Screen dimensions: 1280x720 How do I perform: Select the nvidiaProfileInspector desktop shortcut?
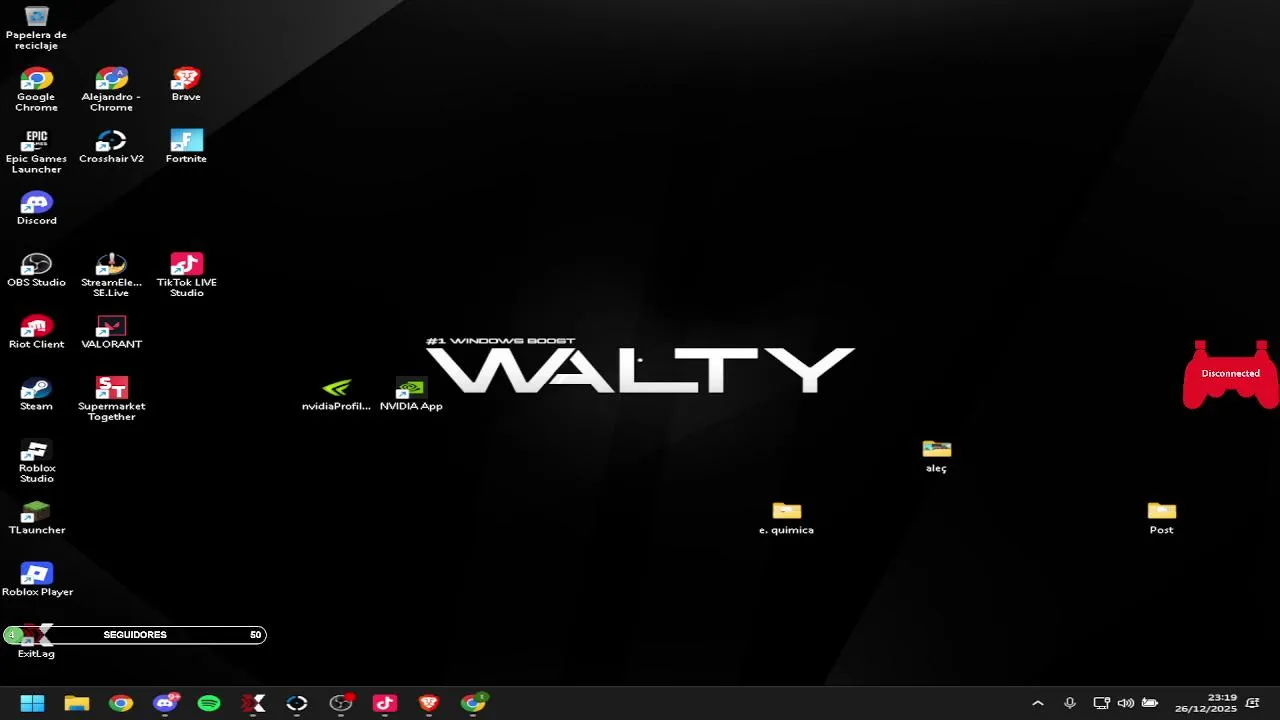click(x=336, y=395)
